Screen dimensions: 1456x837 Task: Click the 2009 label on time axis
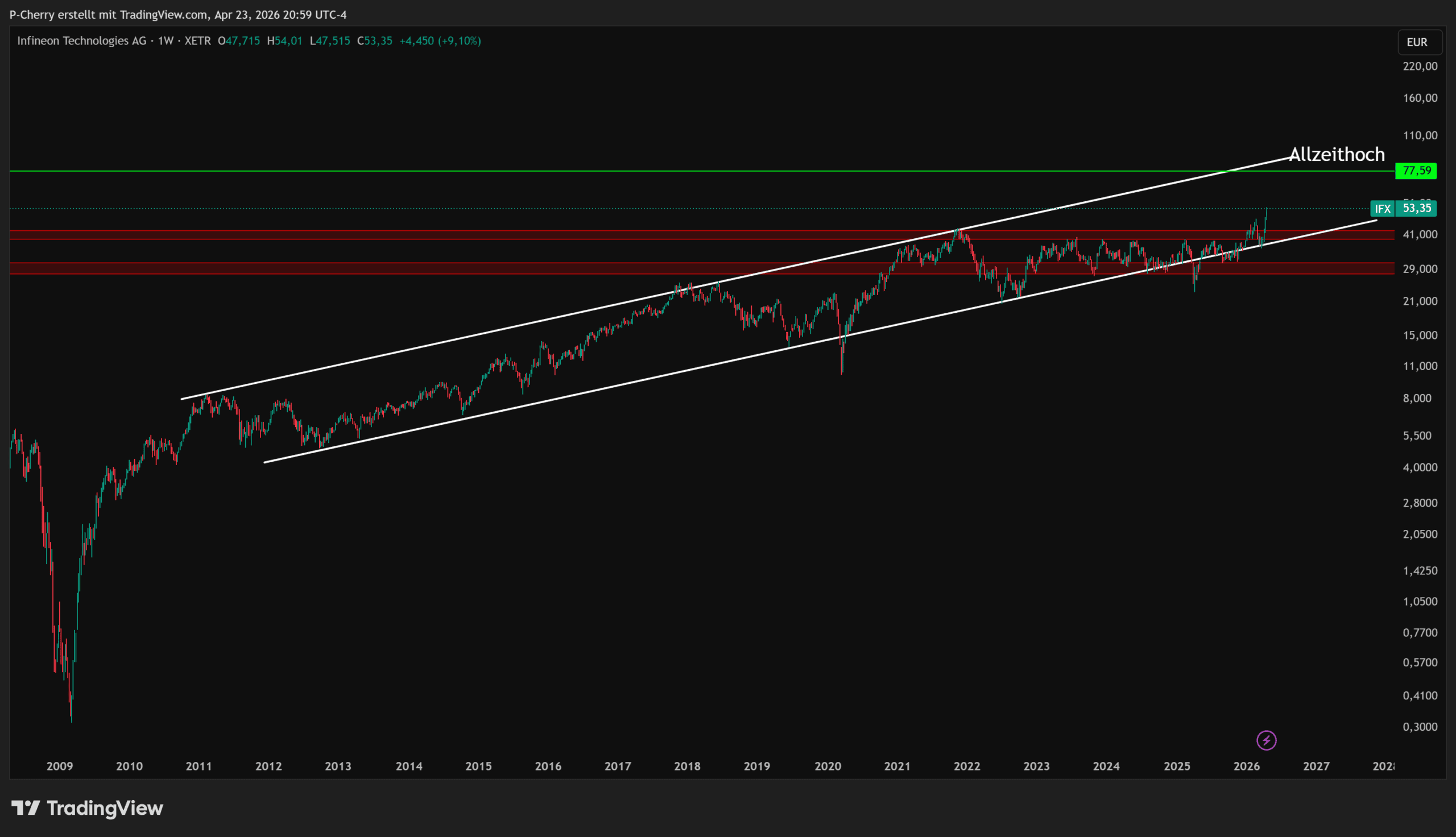point(60,766)
